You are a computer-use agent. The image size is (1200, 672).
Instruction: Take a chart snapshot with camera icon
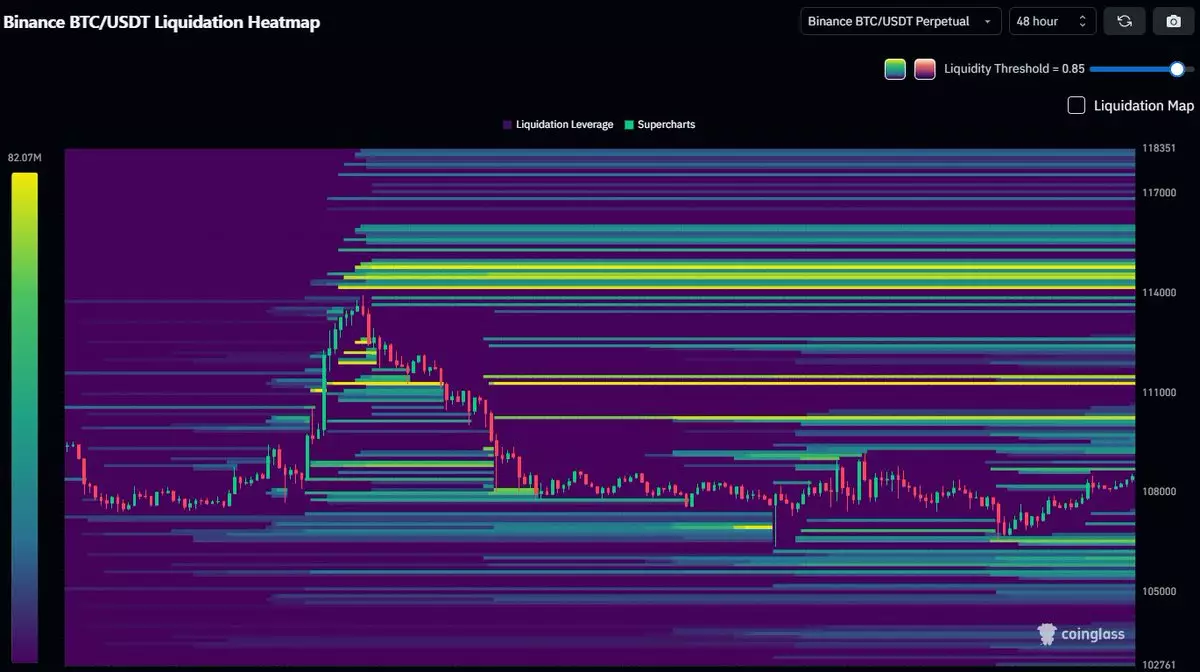[x=1173, y=21]
